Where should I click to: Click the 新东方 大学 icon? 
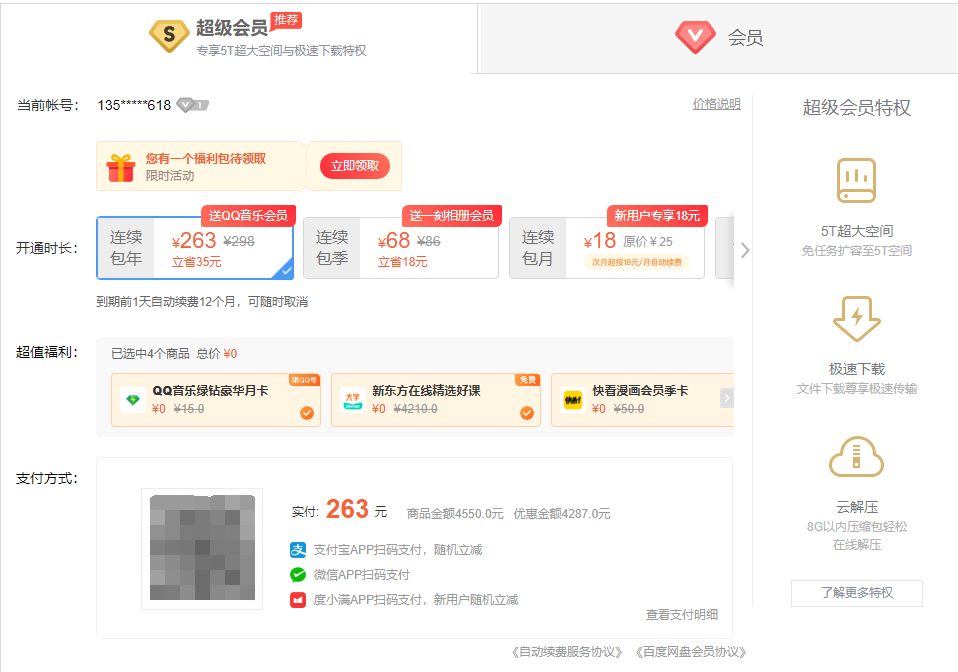(x=353, y=400)
